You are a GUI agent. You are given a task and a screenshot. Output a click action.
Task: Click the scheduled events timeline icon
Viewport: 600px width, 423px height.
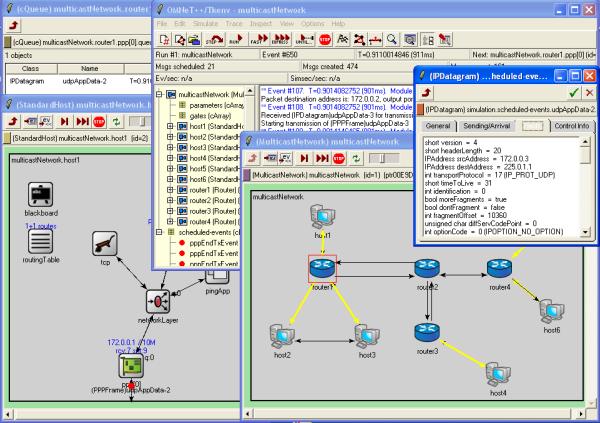375,39
